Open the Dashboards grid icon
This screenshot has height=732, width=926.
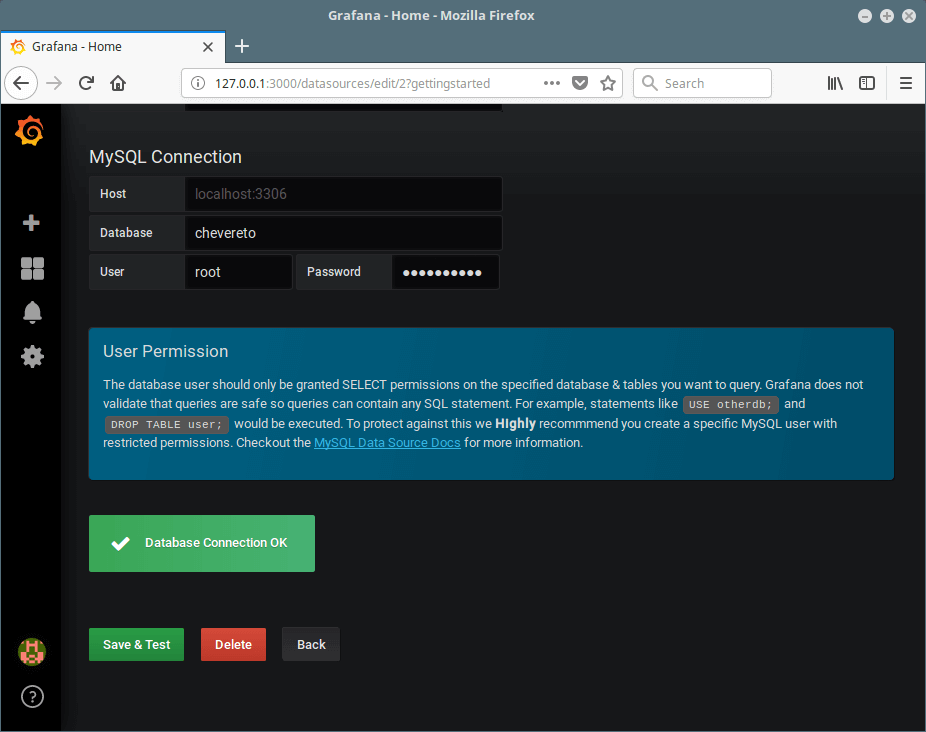click(32, 268)
